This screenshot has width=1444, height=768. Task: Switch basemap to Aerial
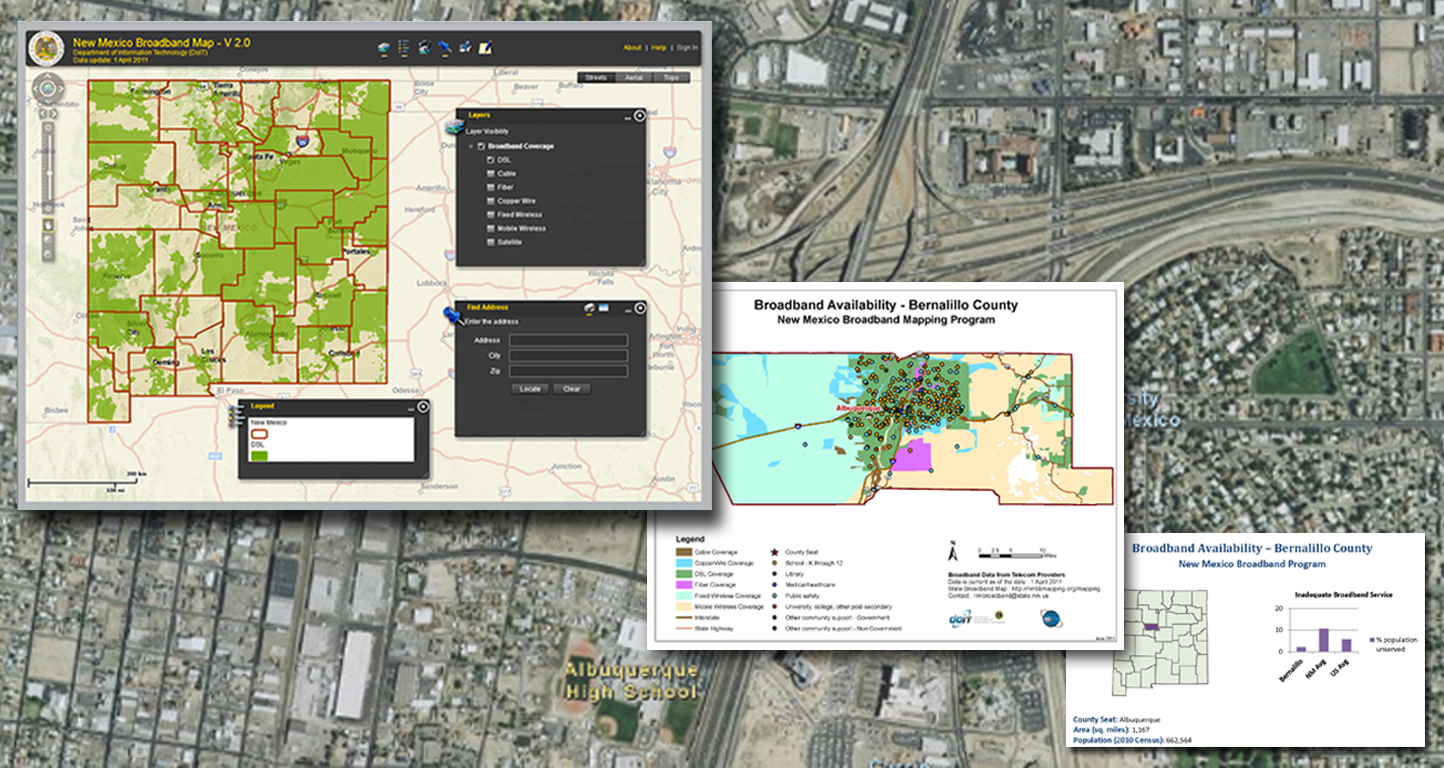tap(634, 77)
